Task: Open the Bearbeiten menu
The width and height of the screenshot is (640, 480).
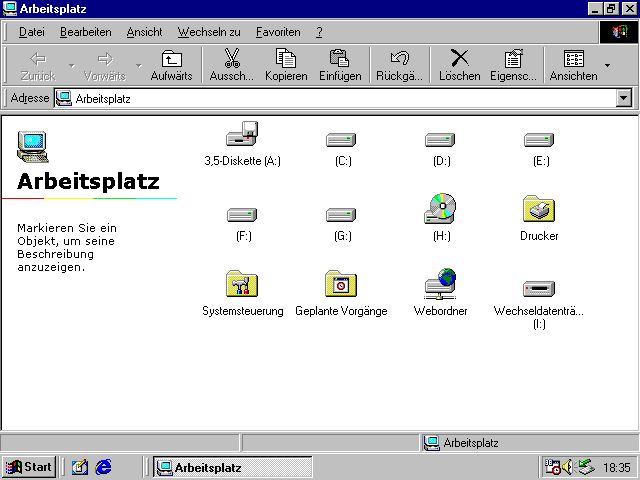Action: 85,32
